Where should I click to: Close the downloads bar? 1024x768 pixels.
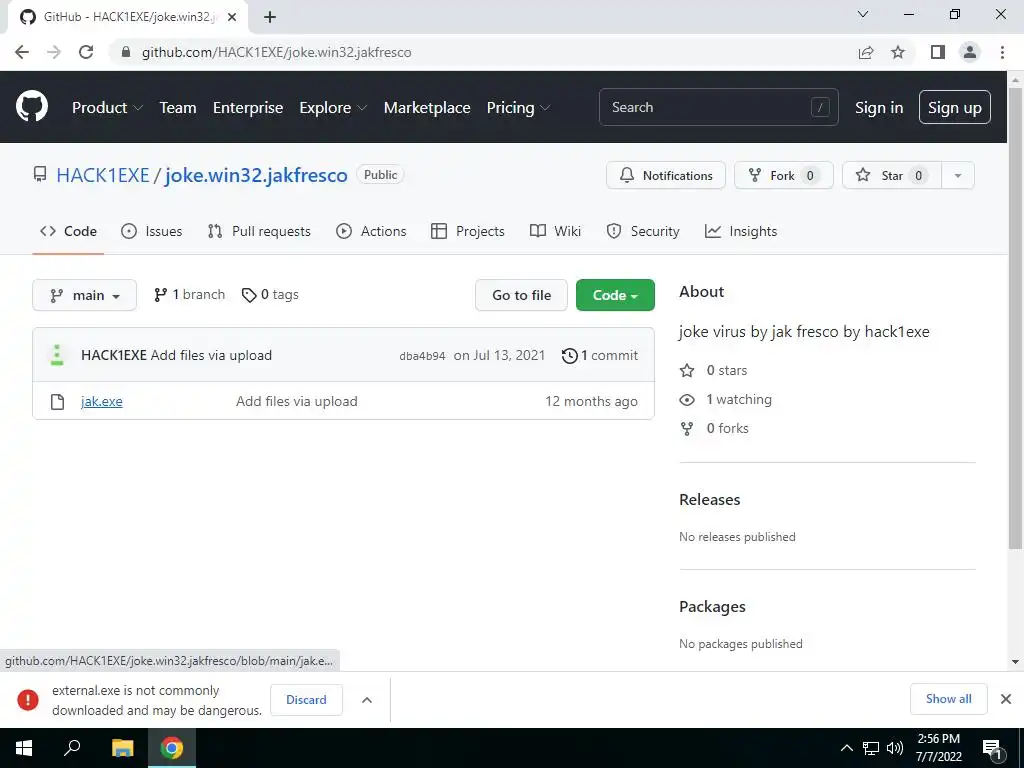[x=1006, y=699]
